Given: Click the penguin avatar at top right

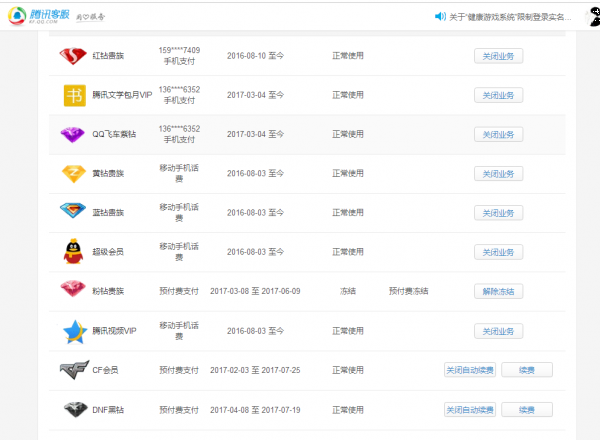Looking at the screenshot, I should click(x=593, y=17).
